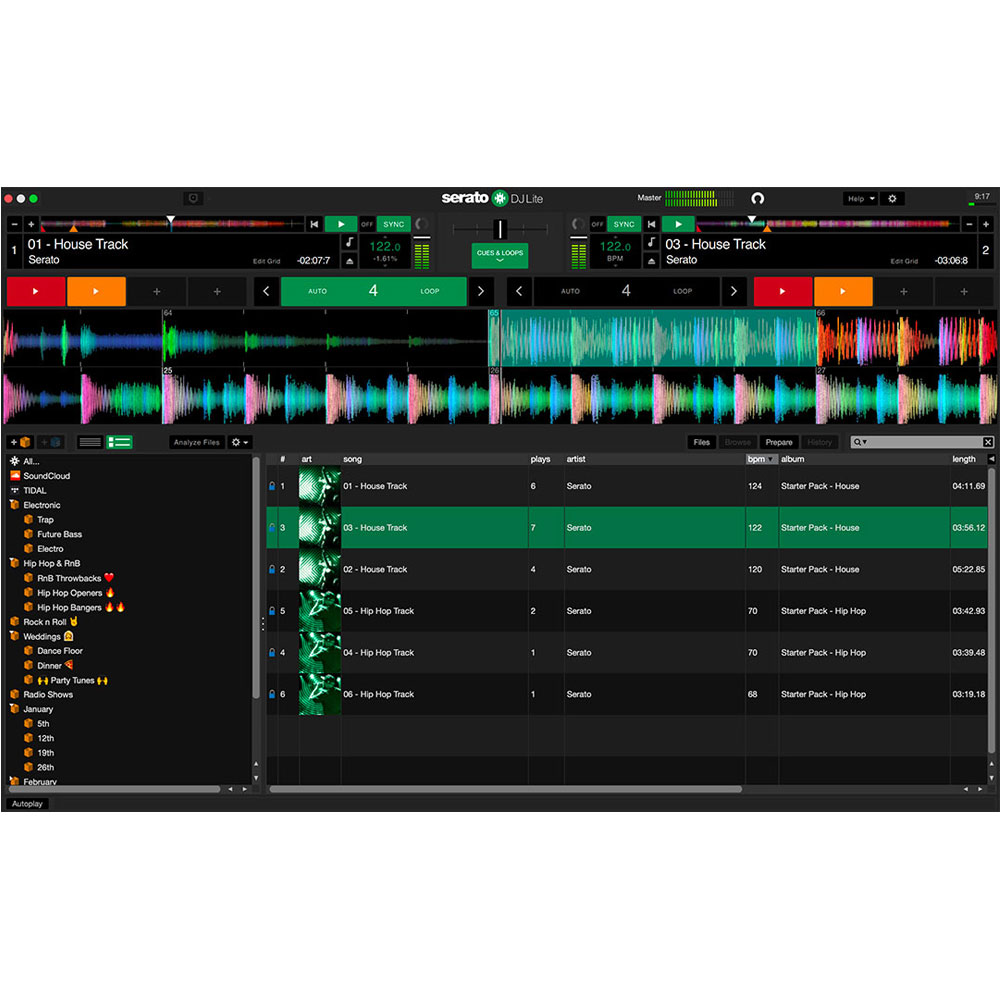Click the headphone cue icon near Master
This screenshot has height=1000, width=1000.
(758, 198)
